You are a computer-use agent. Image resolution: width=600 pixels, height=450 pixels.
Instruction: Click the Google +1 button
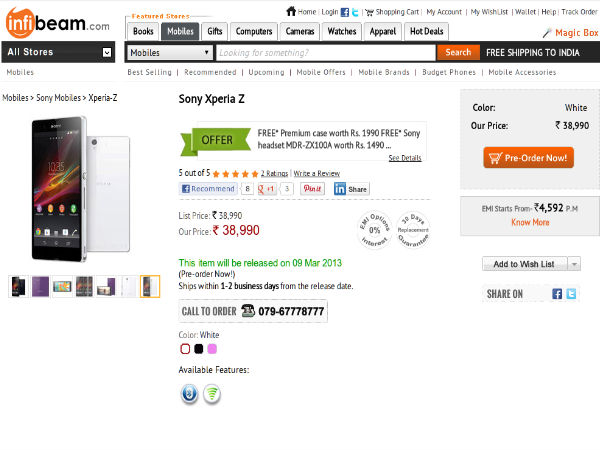pyautogui.click(x=268, y=188)
